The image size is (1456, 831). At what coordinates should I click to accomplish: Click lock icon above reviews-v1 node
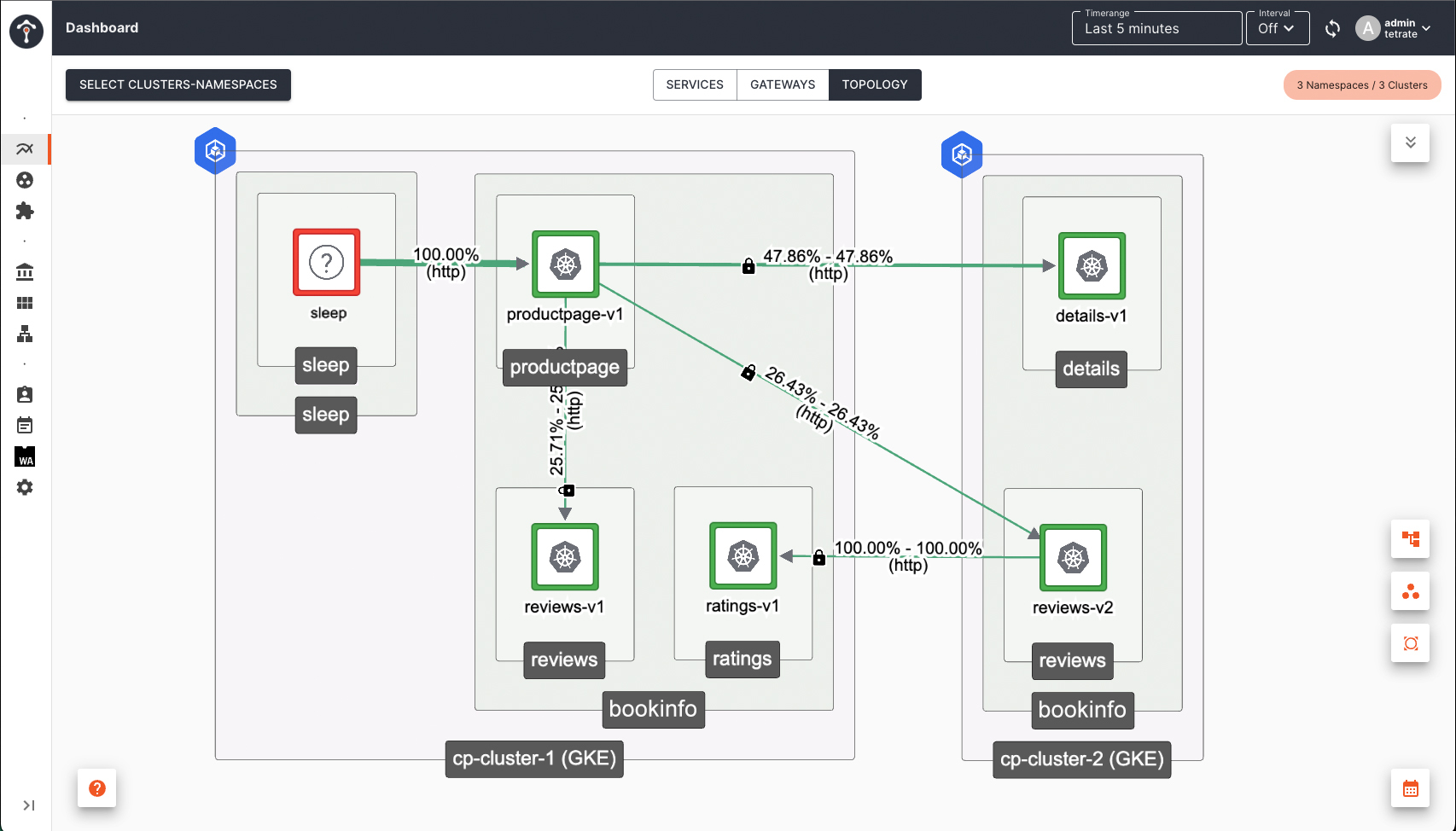tap(567, 491)
